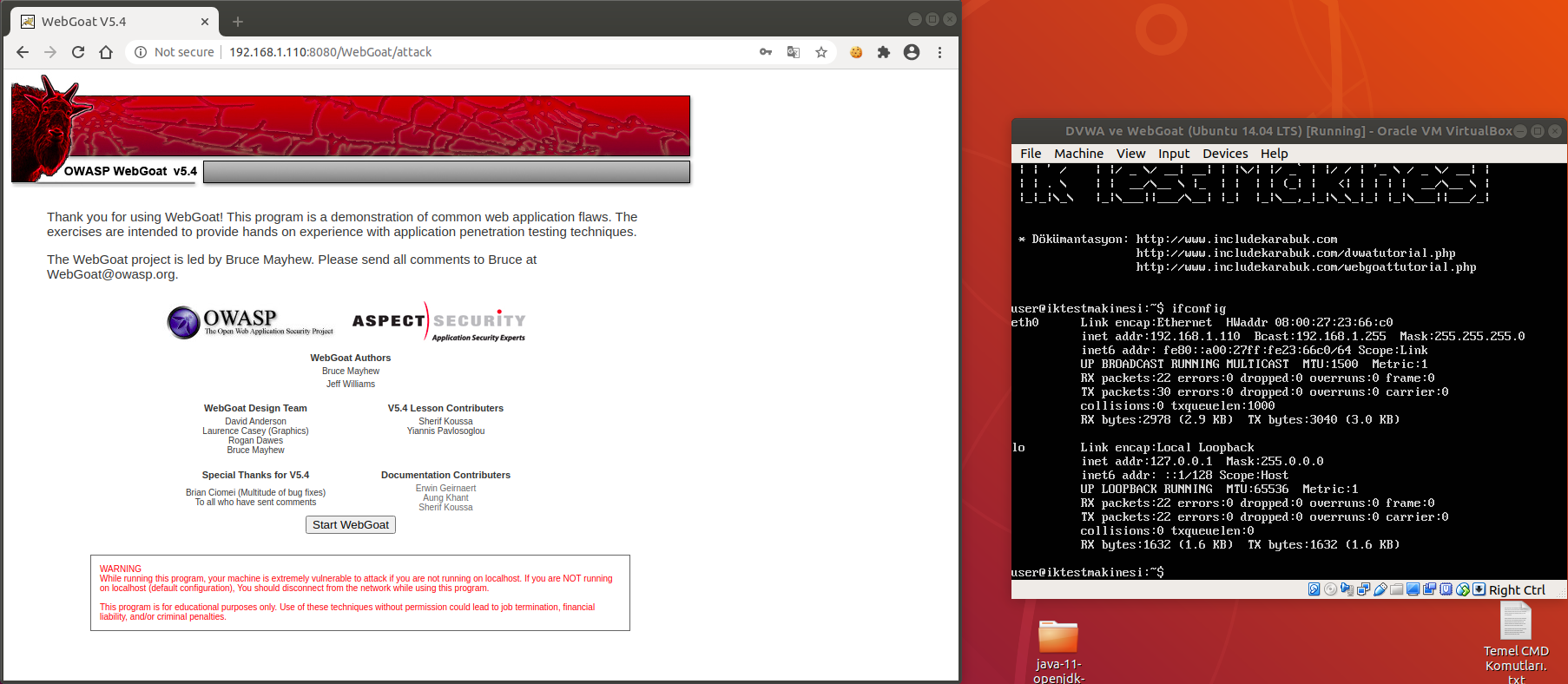The image size is (1568, 684).
Task: Click the ifconfig command line in terminal
Action: click(x=1119, y=308)
